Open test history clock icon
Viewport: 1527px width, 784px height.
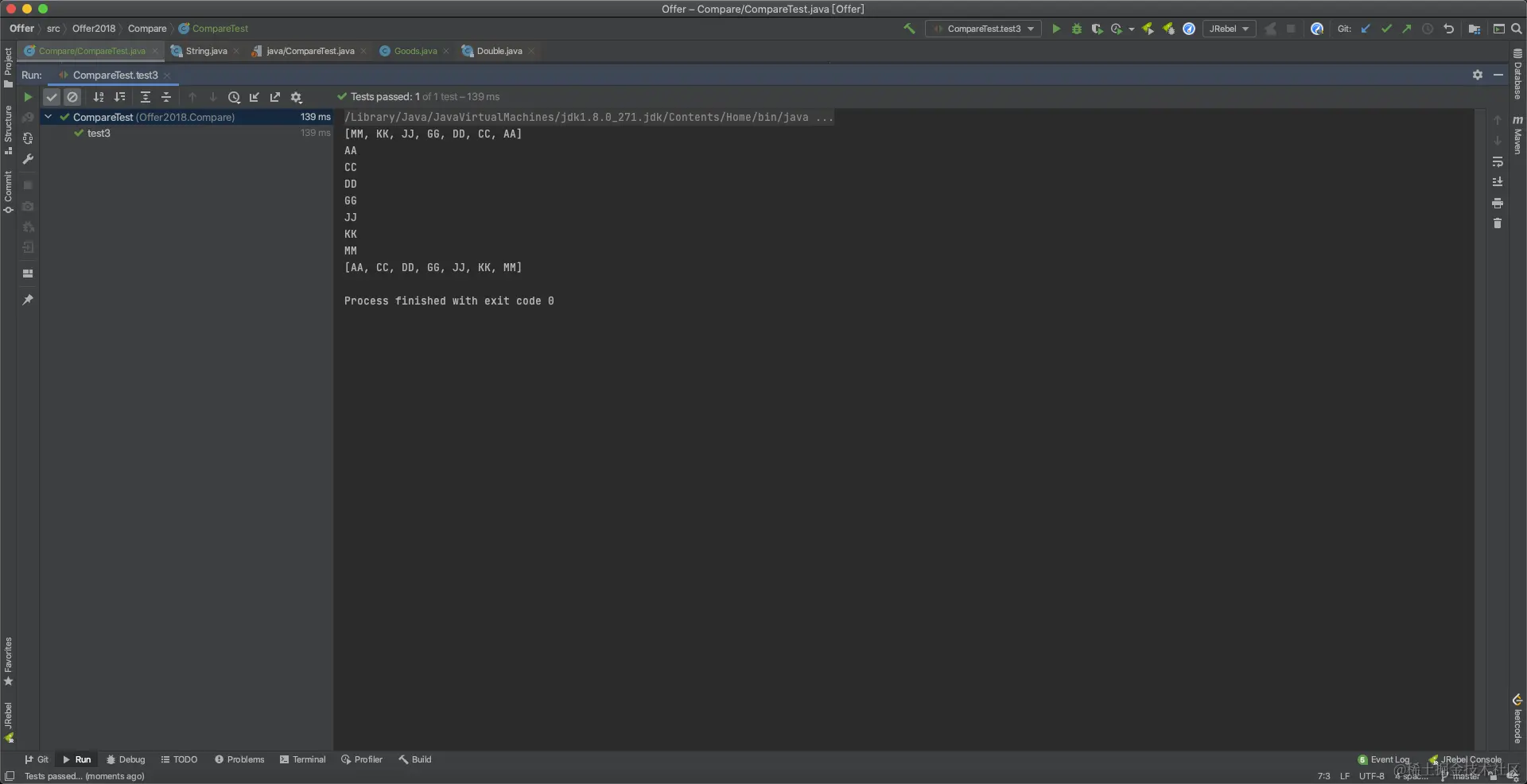click(234, 97)
